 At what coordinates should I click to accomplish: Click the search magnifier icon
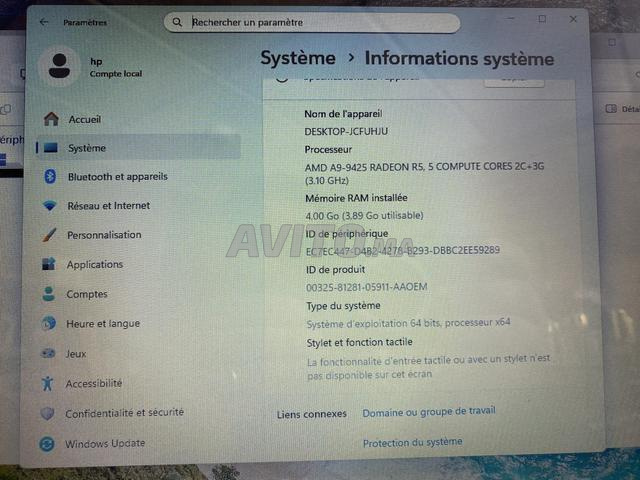tap(177, 22)
